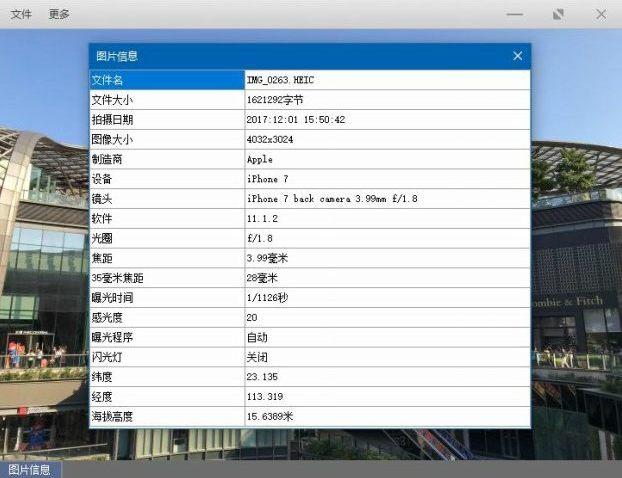This screenshot has width=622, height=478.
Task: Open the 文件 menu
Action: coord(21,14)
